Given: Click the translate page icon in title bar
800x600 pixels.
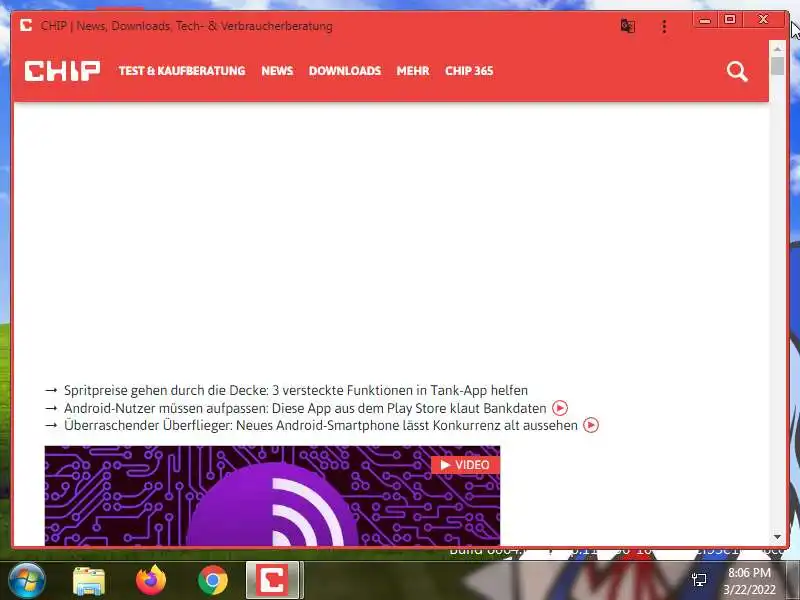Looking at the screenshot, I should point(628,26).
